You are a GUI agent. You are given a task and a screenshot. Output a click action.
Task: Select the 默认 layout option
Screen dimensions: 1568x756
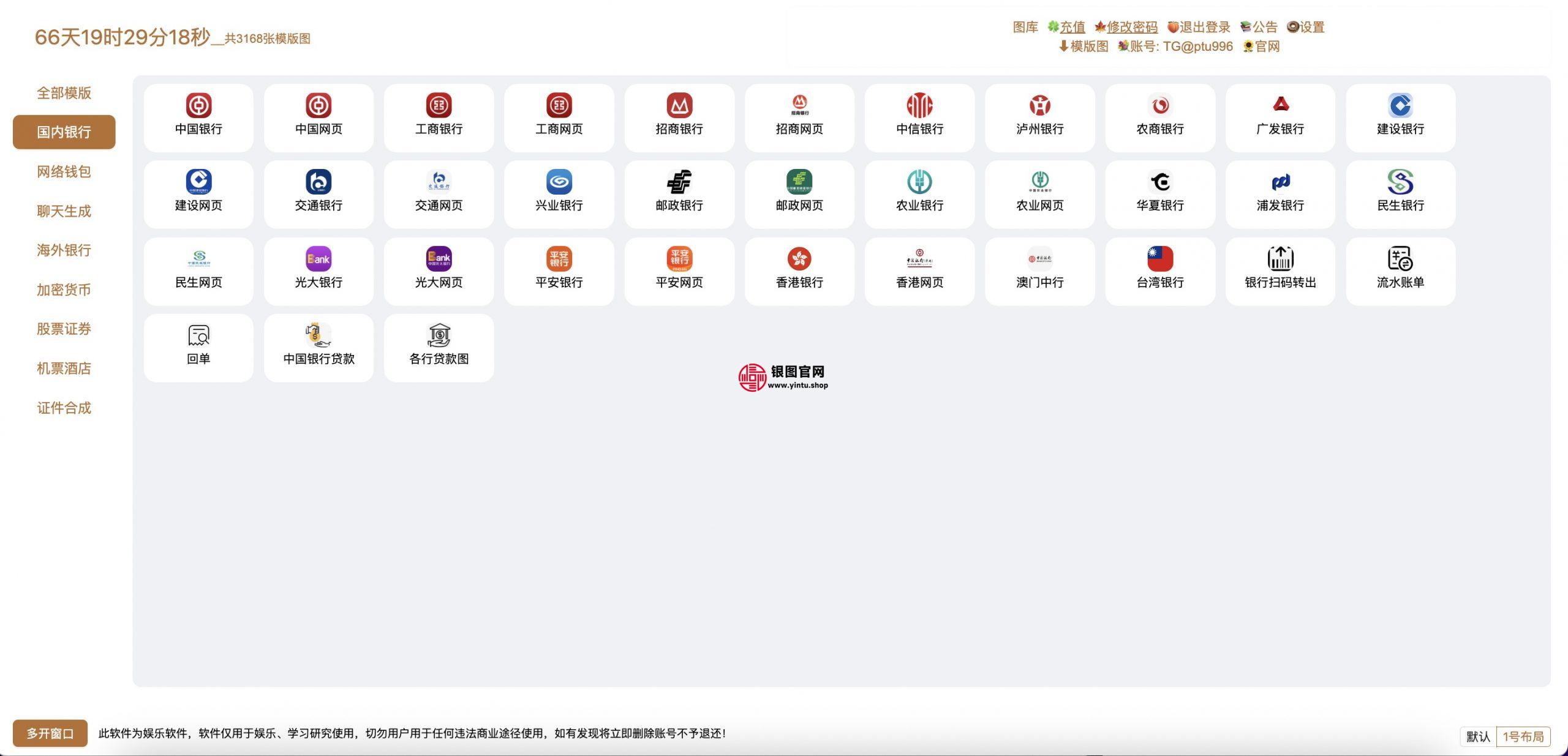click(1479, 736)
